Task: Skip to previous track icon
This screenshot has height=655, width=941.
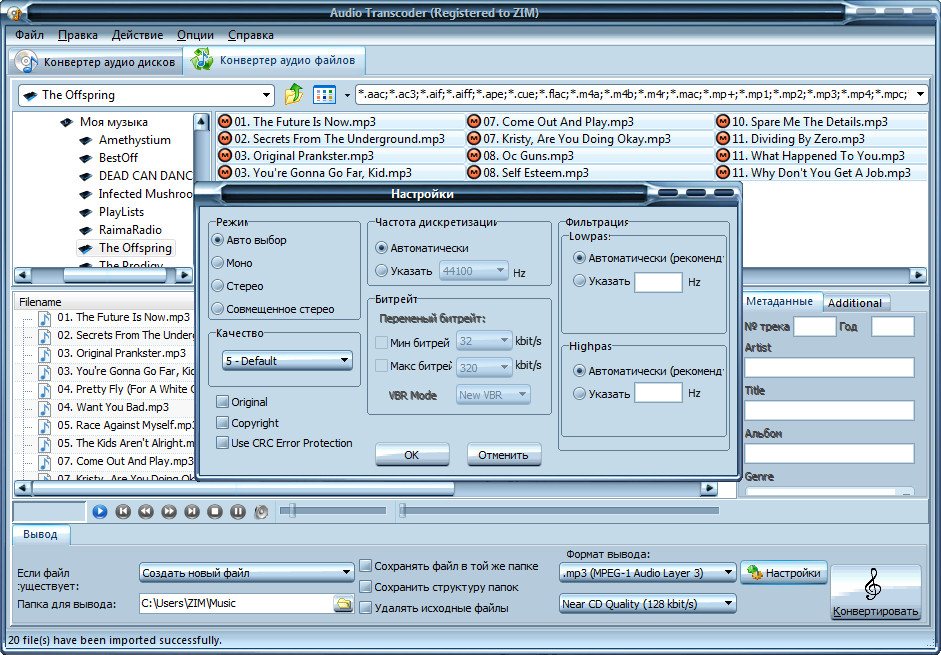Action: (x=123, y=511)
